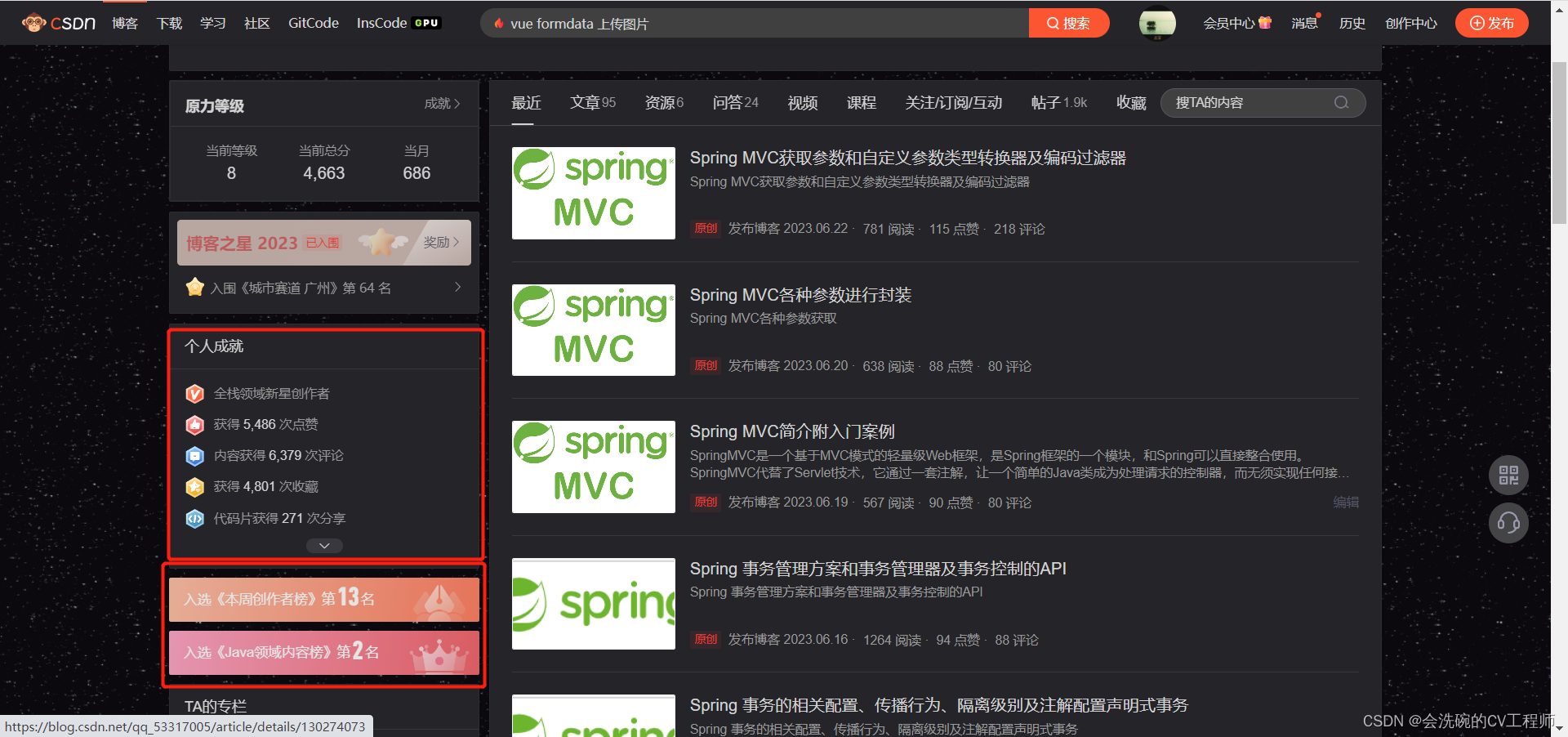Open GitCode in the top navigation

[x=314, y=23]
